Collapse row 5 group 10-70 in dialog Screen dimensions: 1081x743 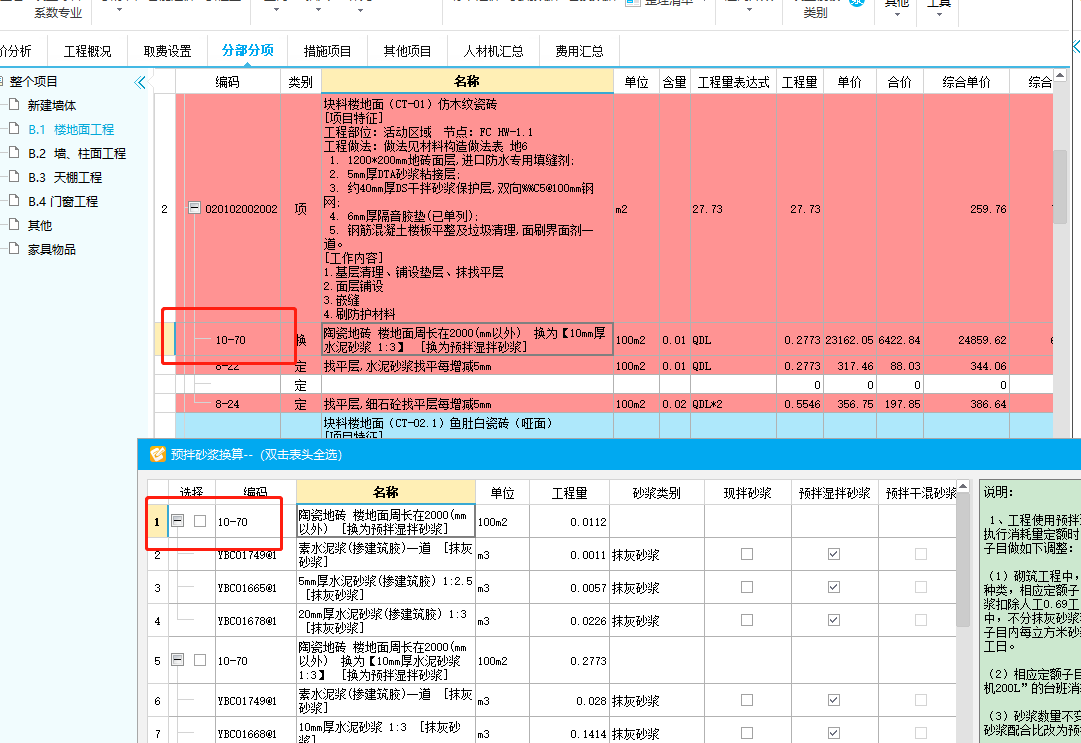click(x=178, y=660)
